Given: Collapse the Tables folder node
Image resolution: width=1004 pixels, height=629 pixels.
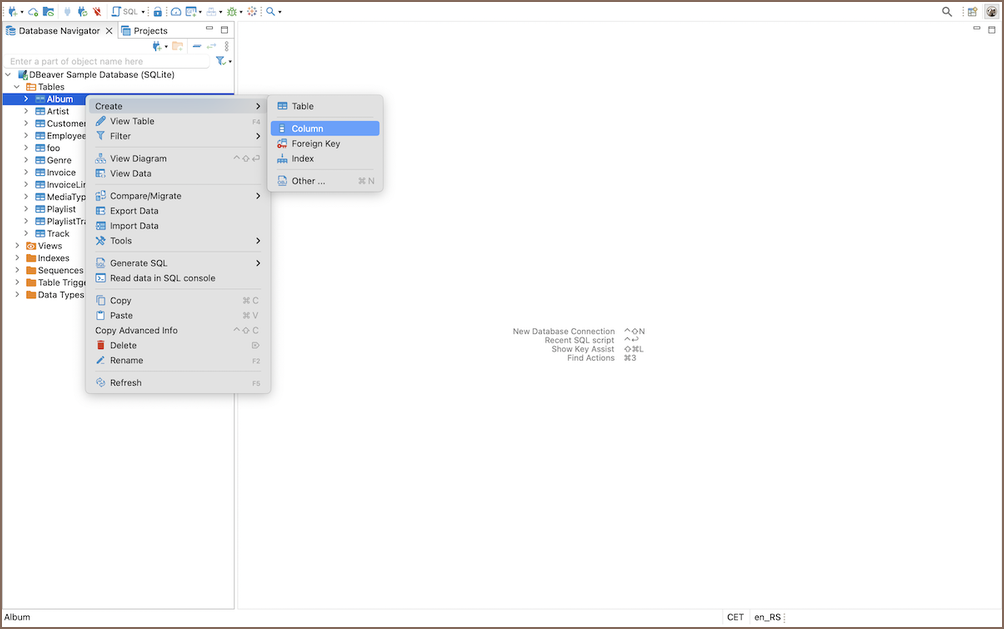Looking at the screenshot, I should coord(17,87).
